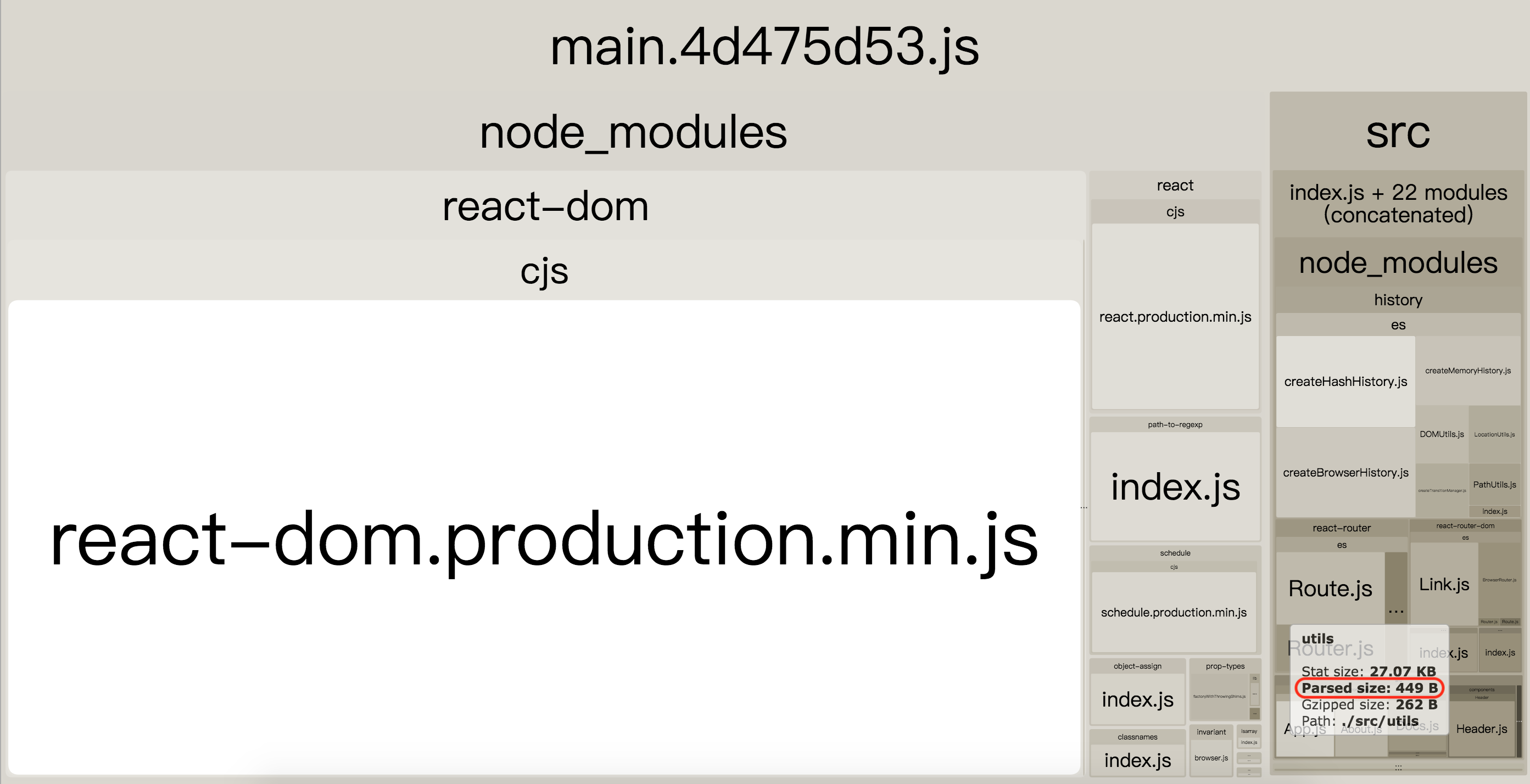Click the invariant package header
Viewport: 1530px width, 784px height.
(x=1211, y=732)
